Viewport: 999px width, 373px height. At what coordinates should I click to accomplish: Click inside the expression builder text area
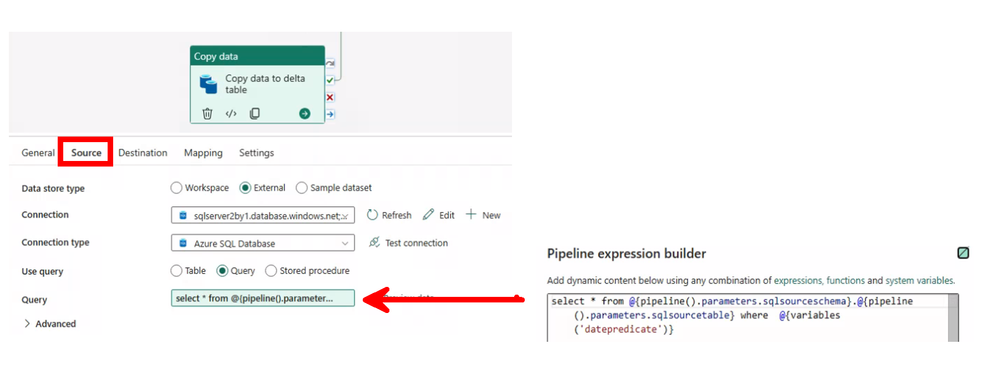[747, 318]
